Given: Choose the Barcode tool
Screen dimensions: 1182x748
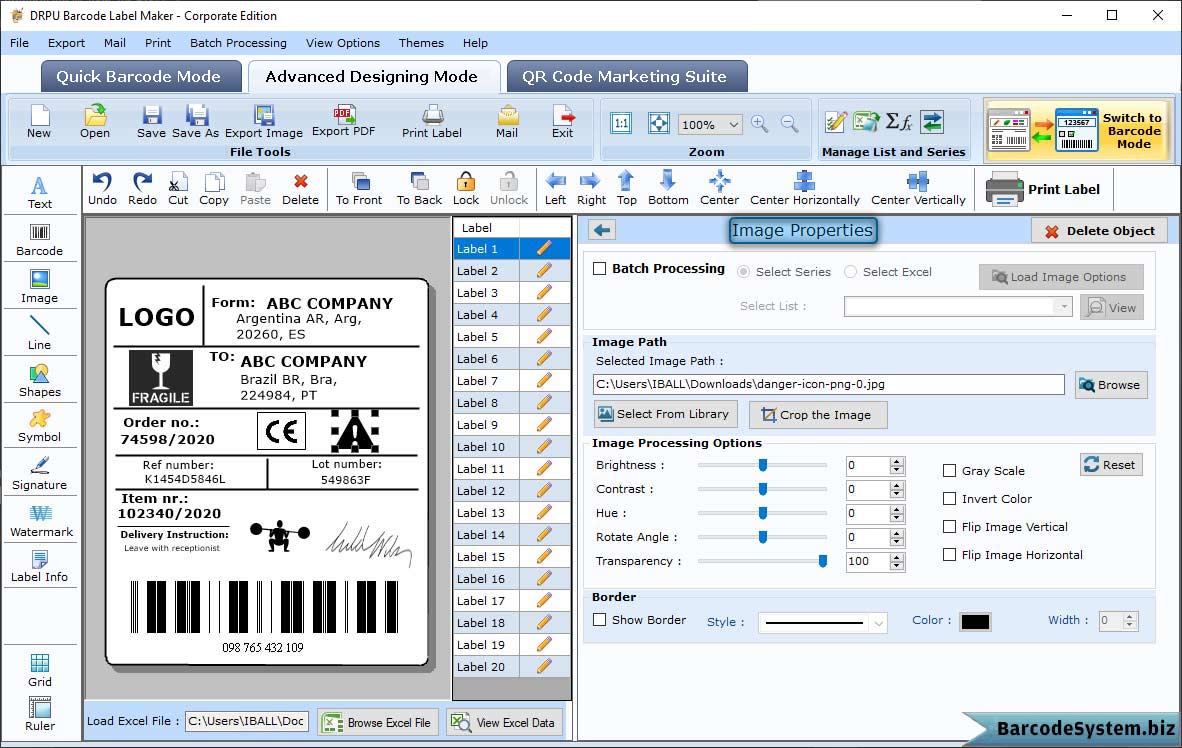Looking at the screenshot, I should pos(39,239).
